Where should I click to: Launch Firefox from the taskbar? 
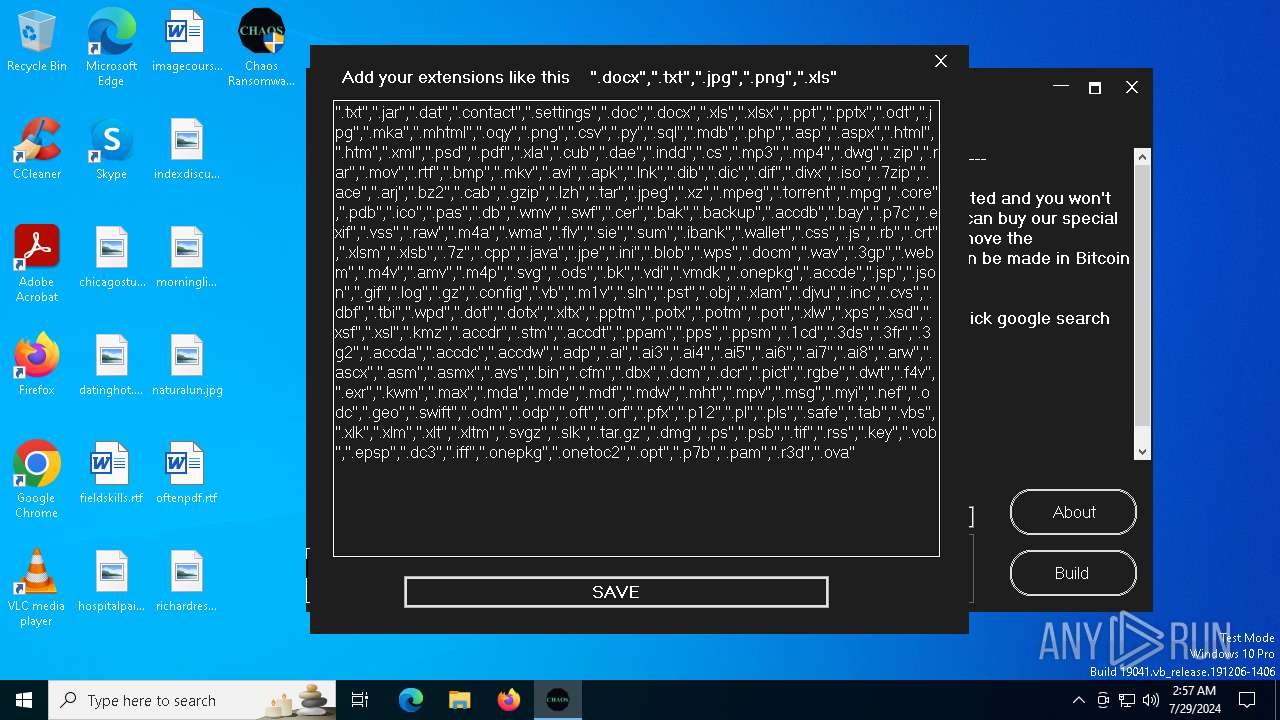click(x=509, y=700)
